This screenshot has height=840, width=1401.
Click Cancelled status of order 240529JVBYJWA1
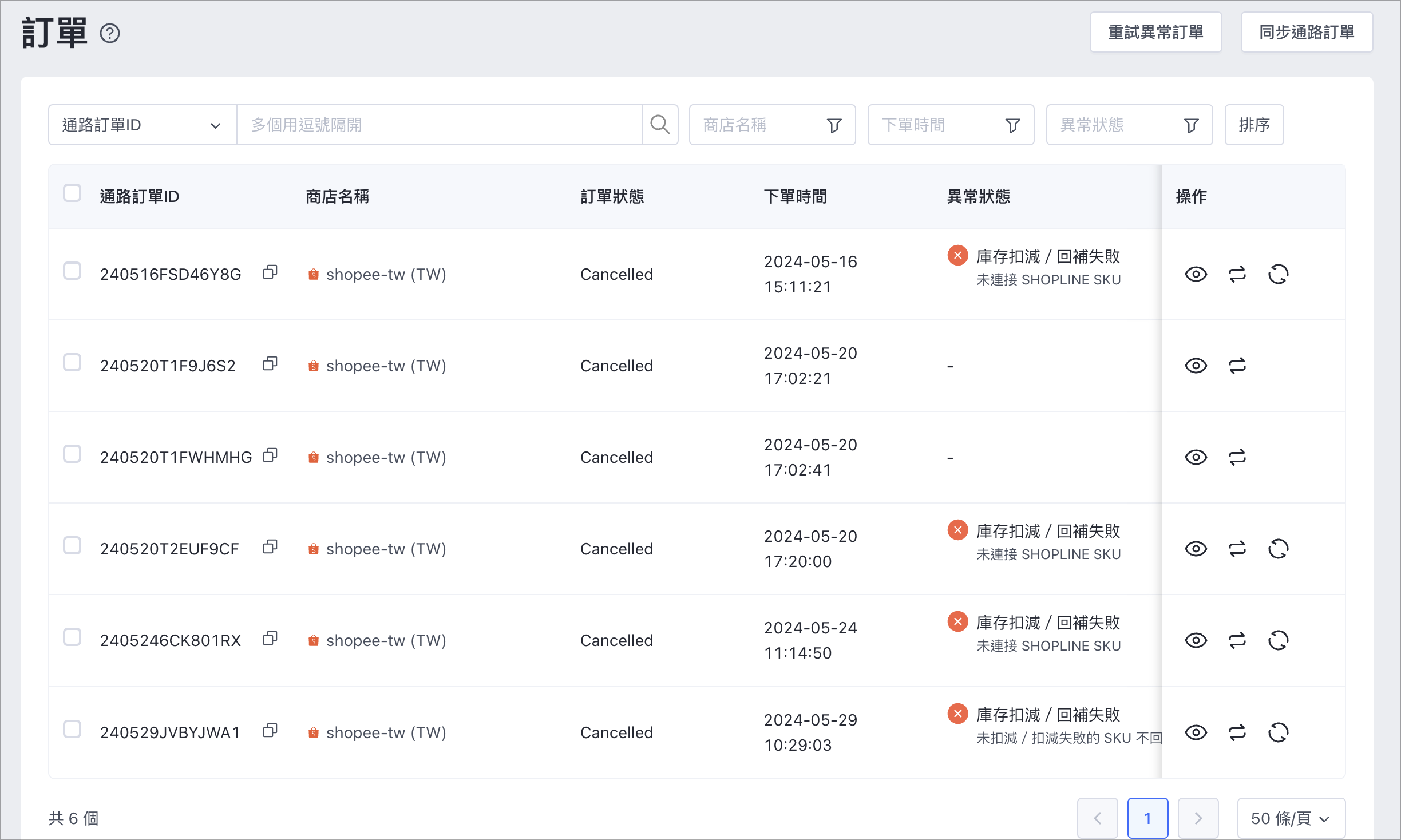click(x=616, y=732)
